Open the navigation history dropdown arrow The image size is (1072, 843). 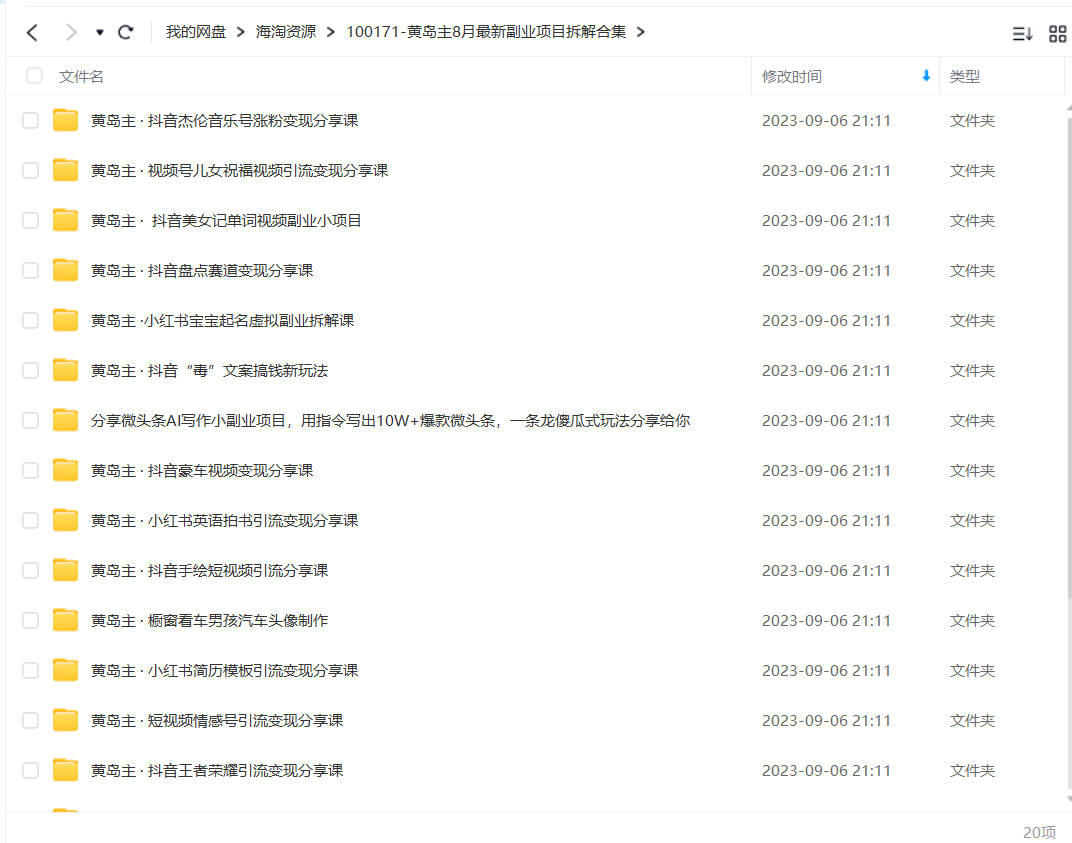coord(100,32)
